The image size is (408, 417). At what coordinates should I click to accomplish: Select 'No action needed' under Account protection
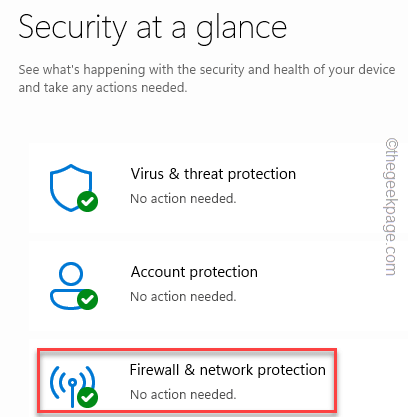183,297
